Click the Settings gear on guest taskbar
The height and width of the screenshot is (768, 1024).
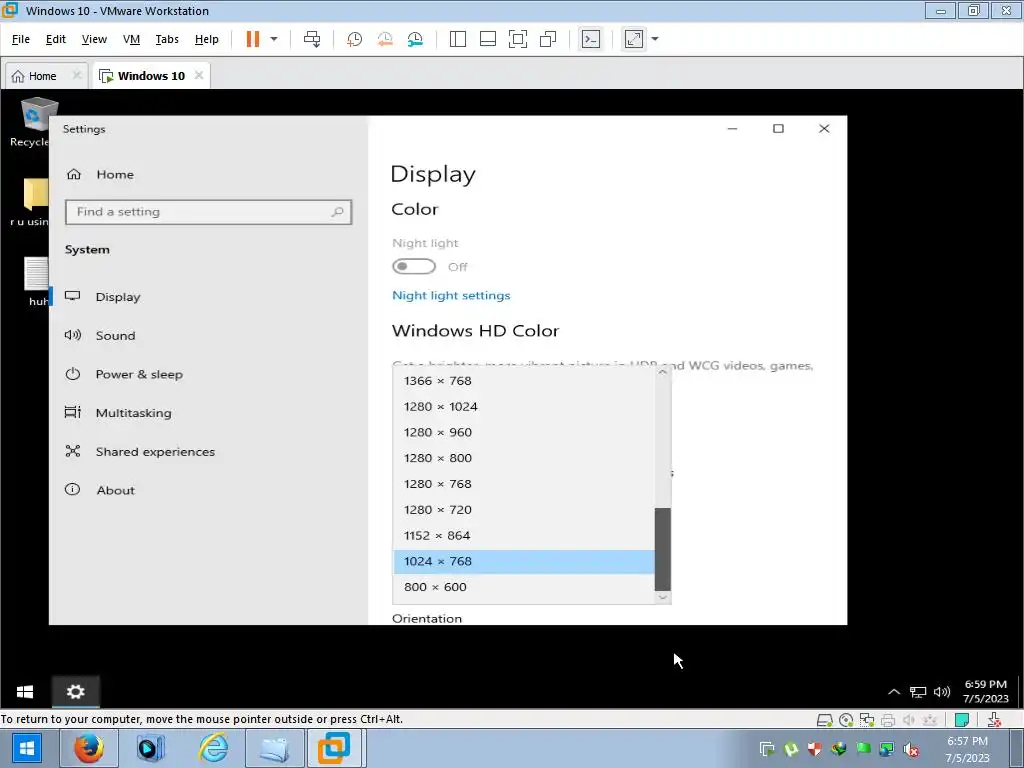(76, 691)
